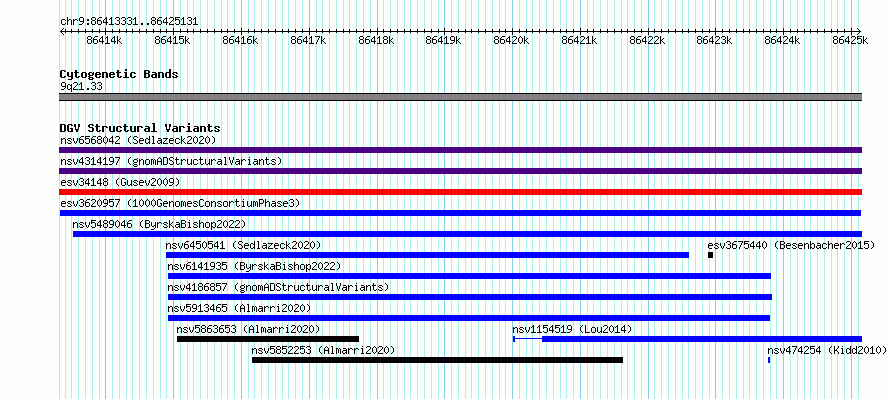Open nsv6141935 (ByrskaBishop2022) label
Image resolution: width=890 pixels, height=399 pixels.
click(254, 266)
